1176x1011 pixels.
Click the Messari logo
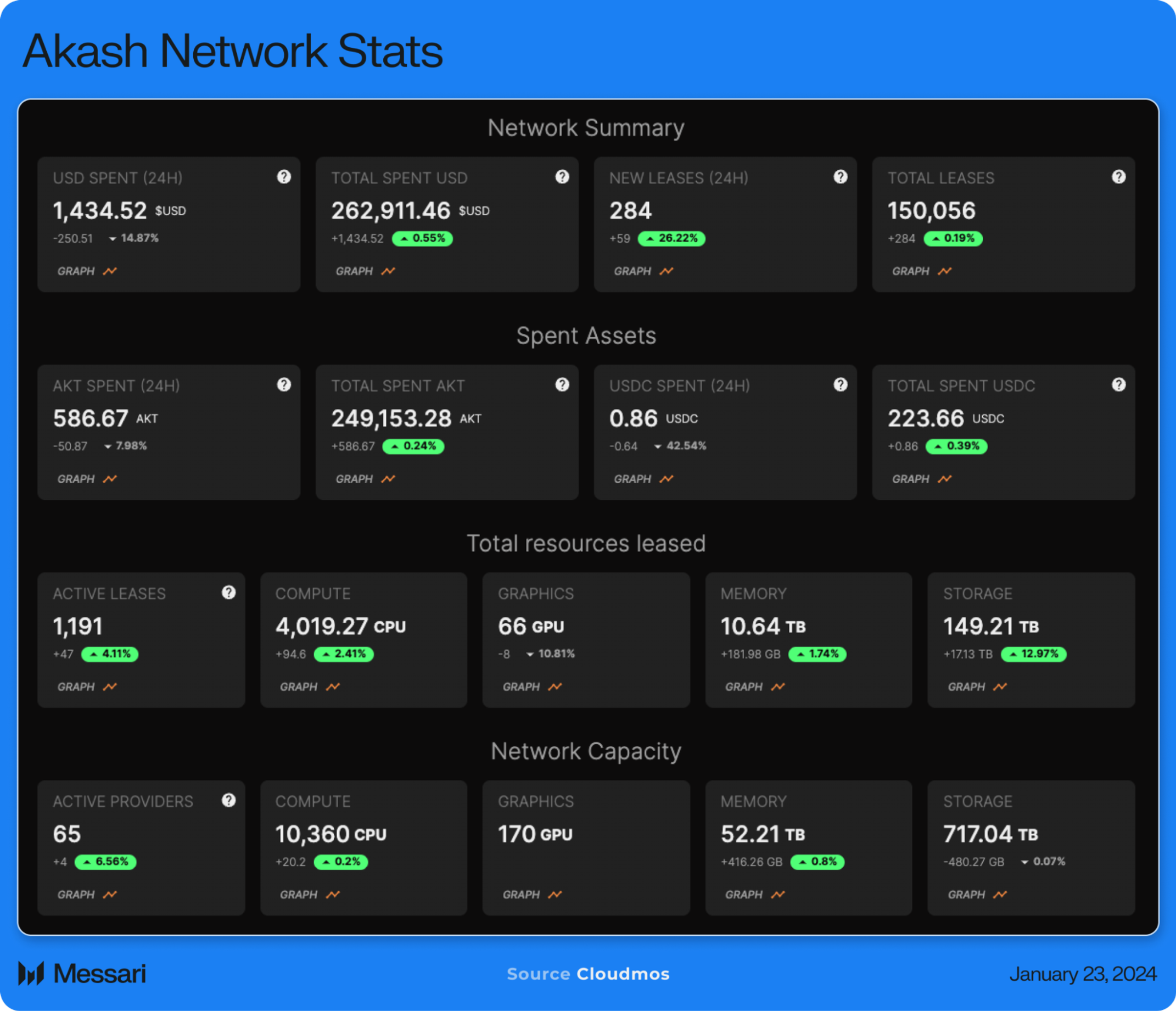tap(82, 974)
